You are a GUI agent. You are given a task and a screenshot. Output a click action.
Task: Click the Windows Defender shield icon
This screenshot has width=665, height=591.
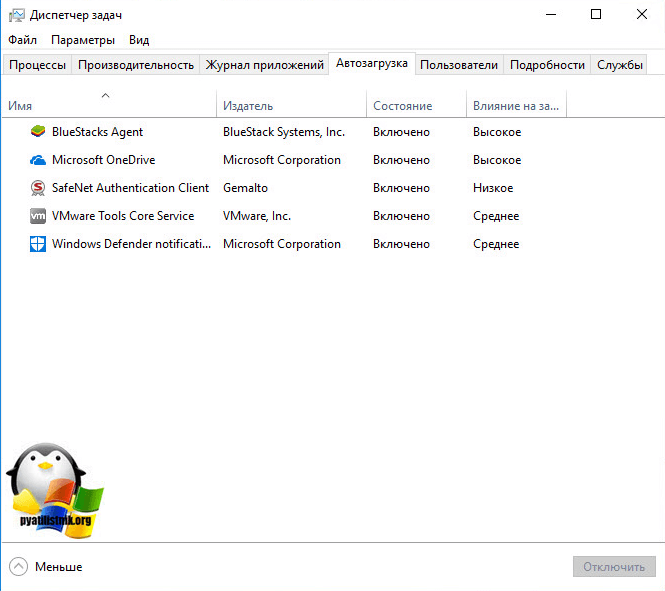pos(38,244)
